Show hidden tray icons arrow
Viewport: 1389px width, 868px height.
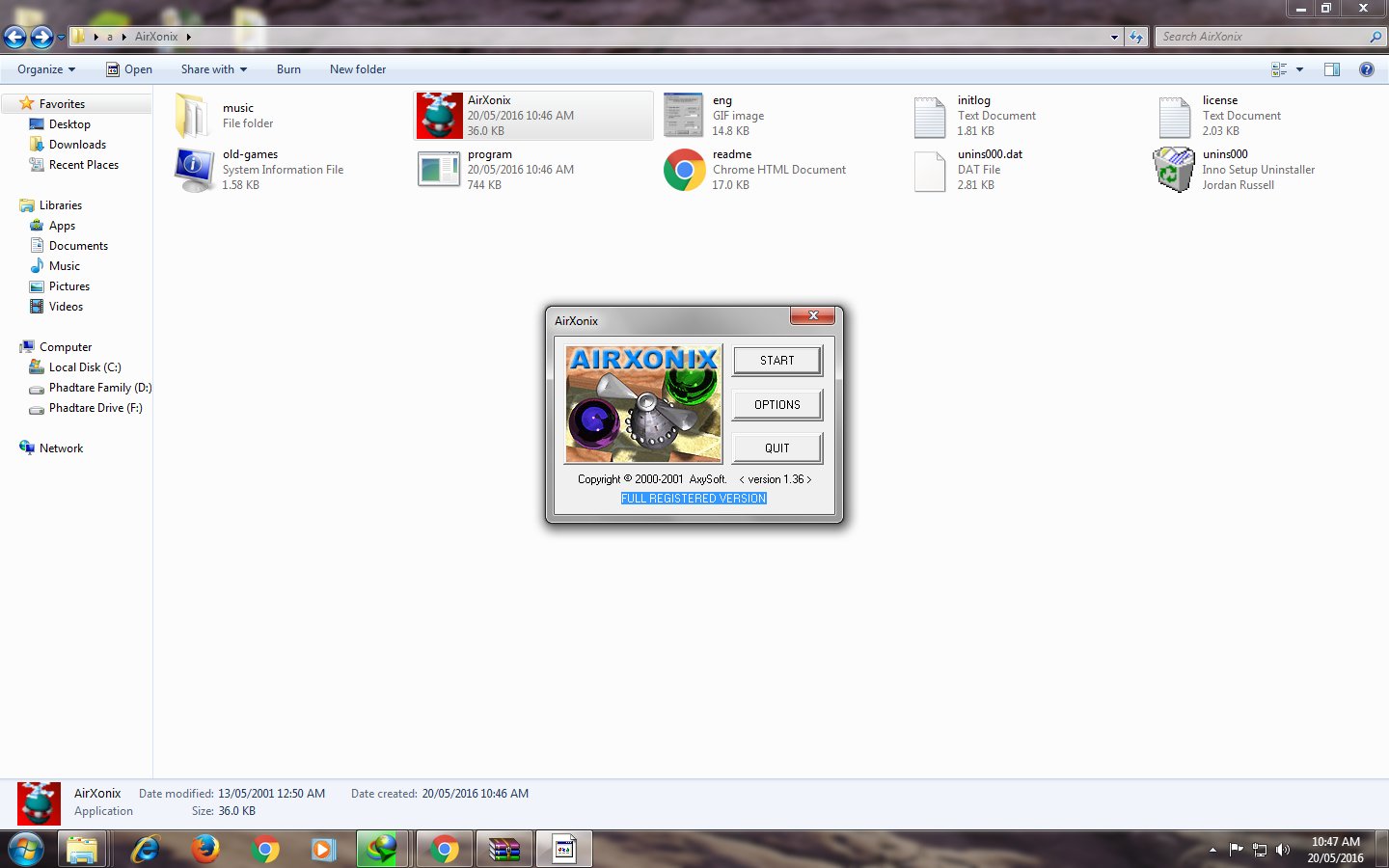click(x=1212, y=850)
